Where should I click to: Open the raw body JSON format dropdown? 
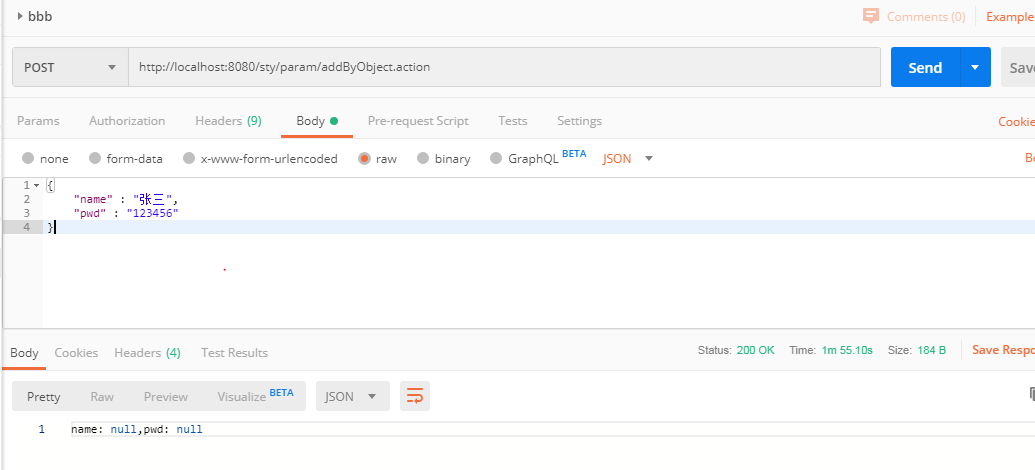coord(627,158)
